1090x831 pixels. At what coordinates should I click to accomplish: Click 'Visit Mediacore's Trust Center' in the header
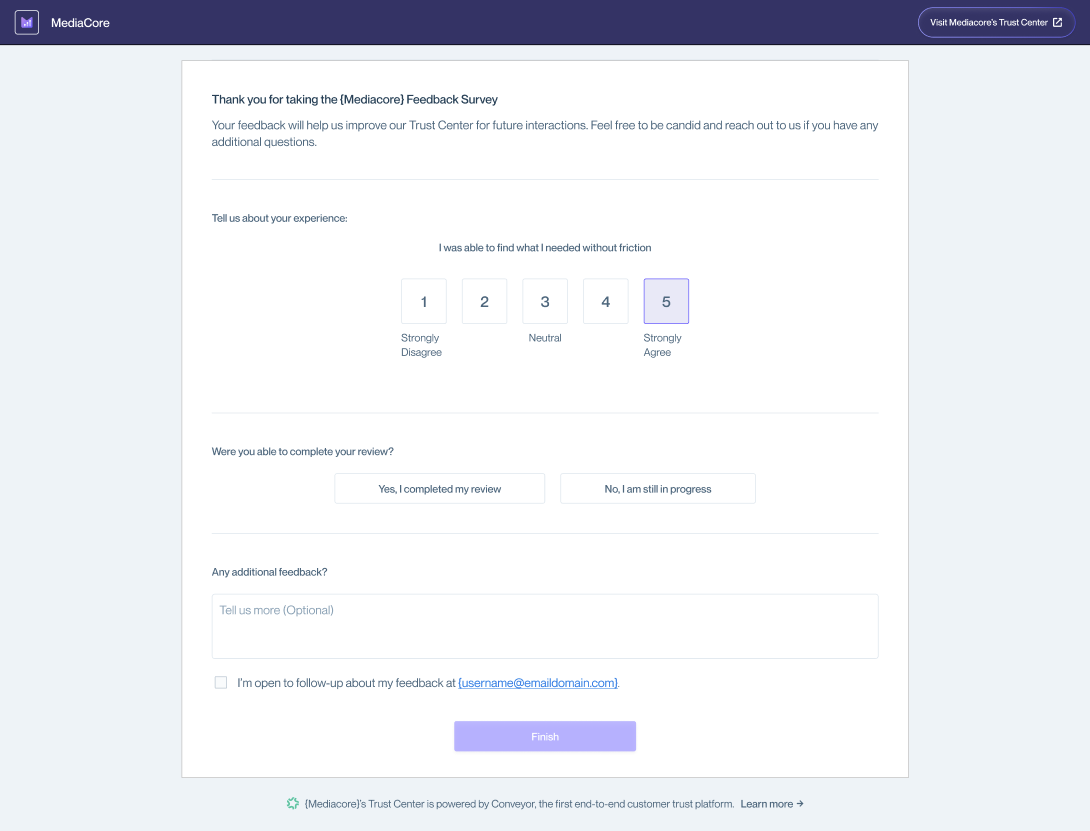coord(996,22)
